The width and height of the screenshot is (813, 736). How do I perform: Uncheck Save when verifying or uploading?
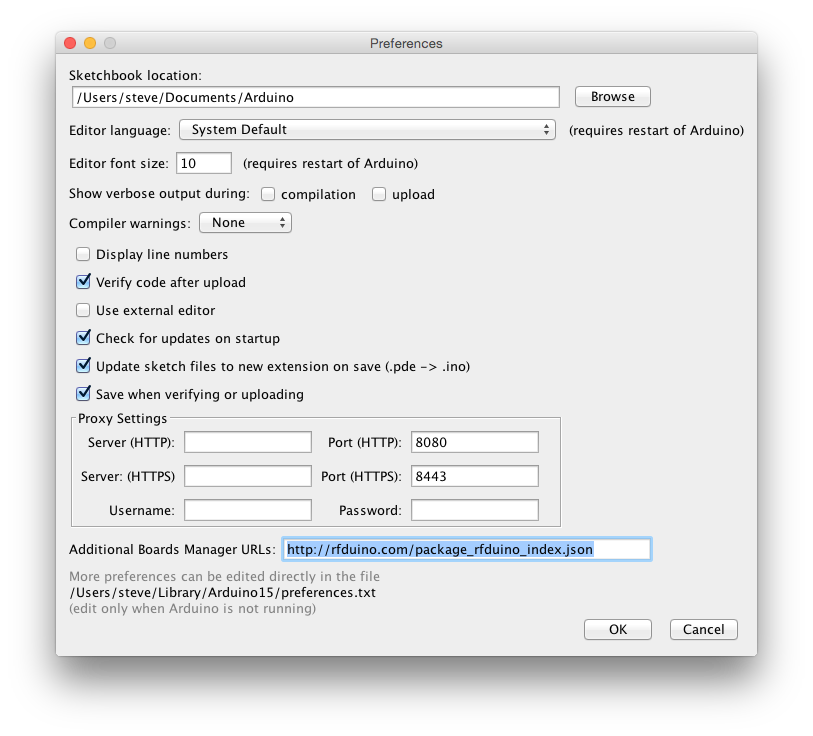point(84,395)
